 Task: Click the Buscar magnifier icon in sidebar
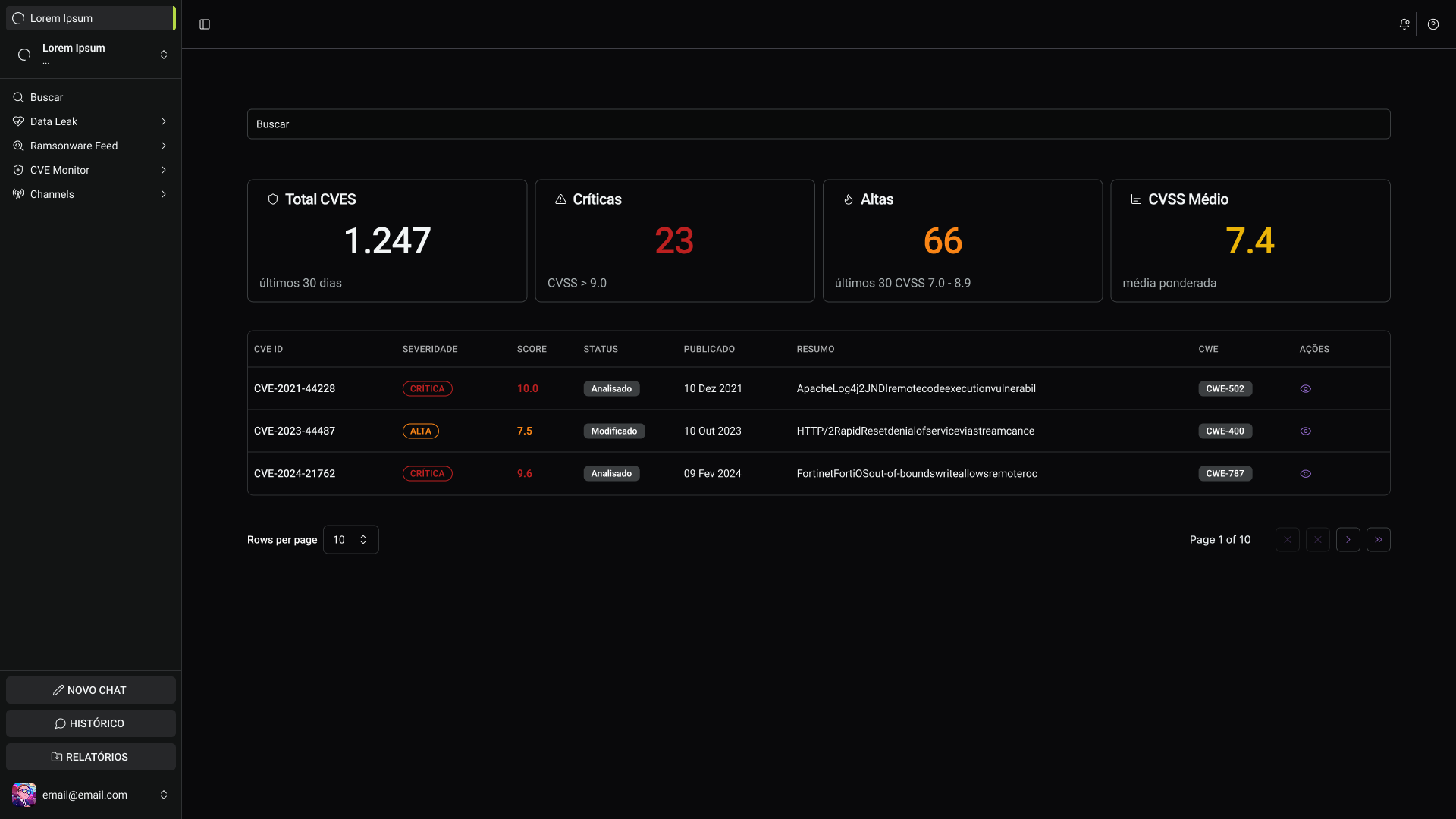coord(18,97)
